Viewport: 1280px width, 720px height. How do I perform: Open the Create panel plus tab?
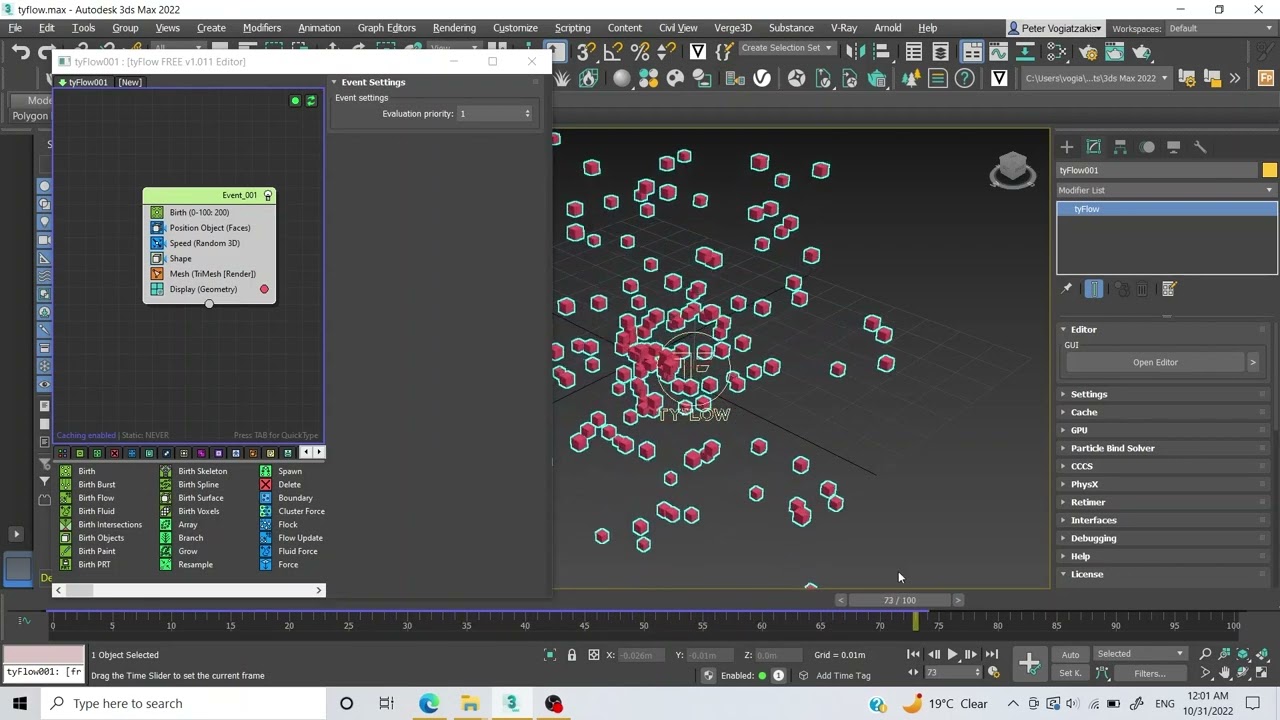(x=1067, y=147)
